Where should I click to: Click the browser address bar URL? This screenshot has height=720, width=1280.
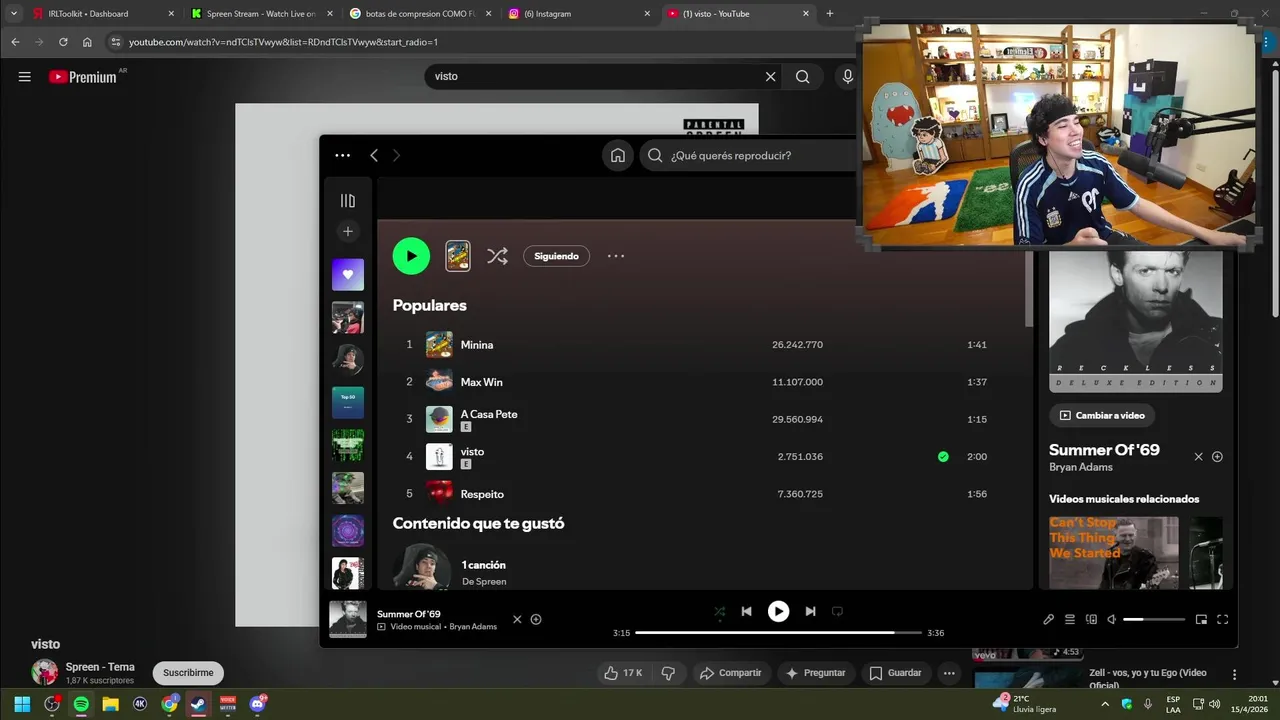(283, 42)
